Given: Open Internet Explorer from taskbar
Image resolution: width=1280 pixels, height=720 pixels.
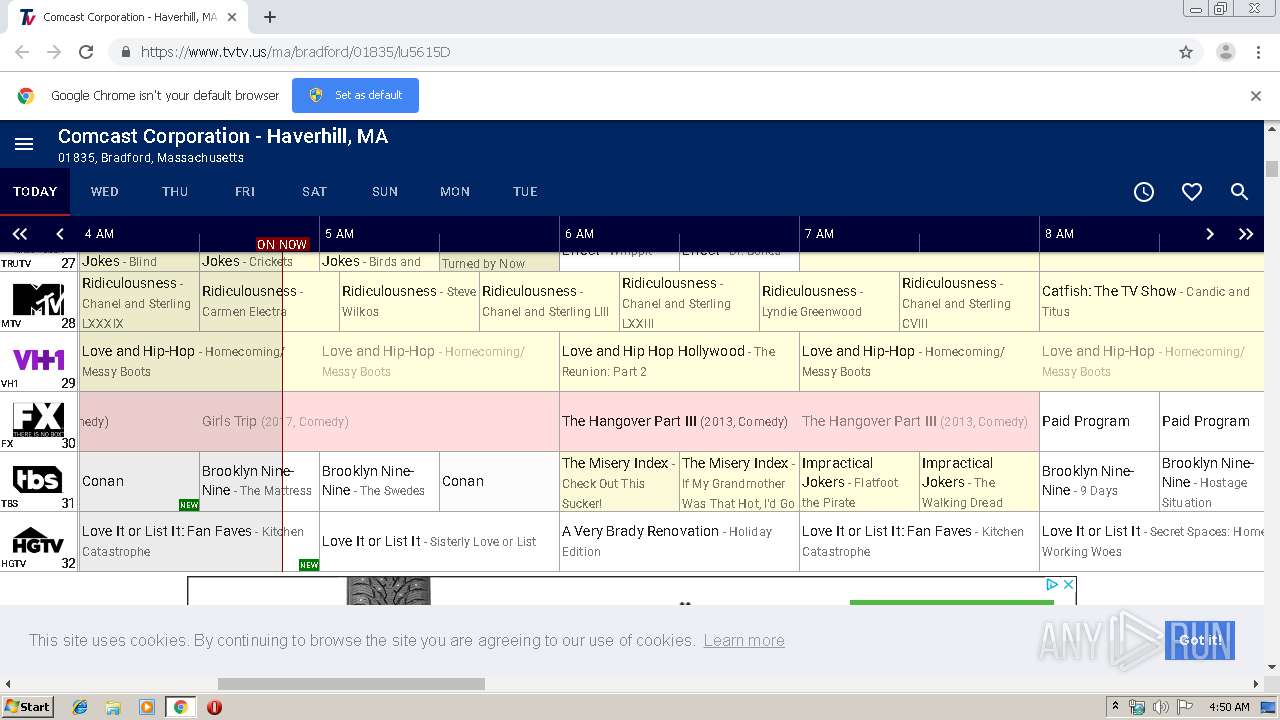Looking at the screenshot, I should (x=80, y=707).
